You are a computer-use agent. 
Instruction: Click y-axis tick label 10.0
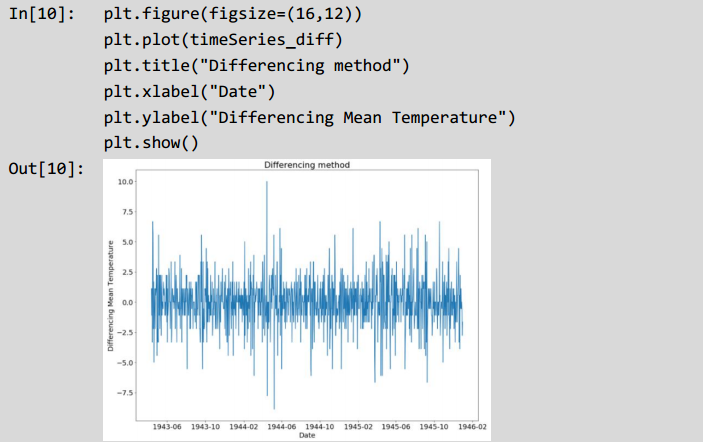[x=126, y=182]
